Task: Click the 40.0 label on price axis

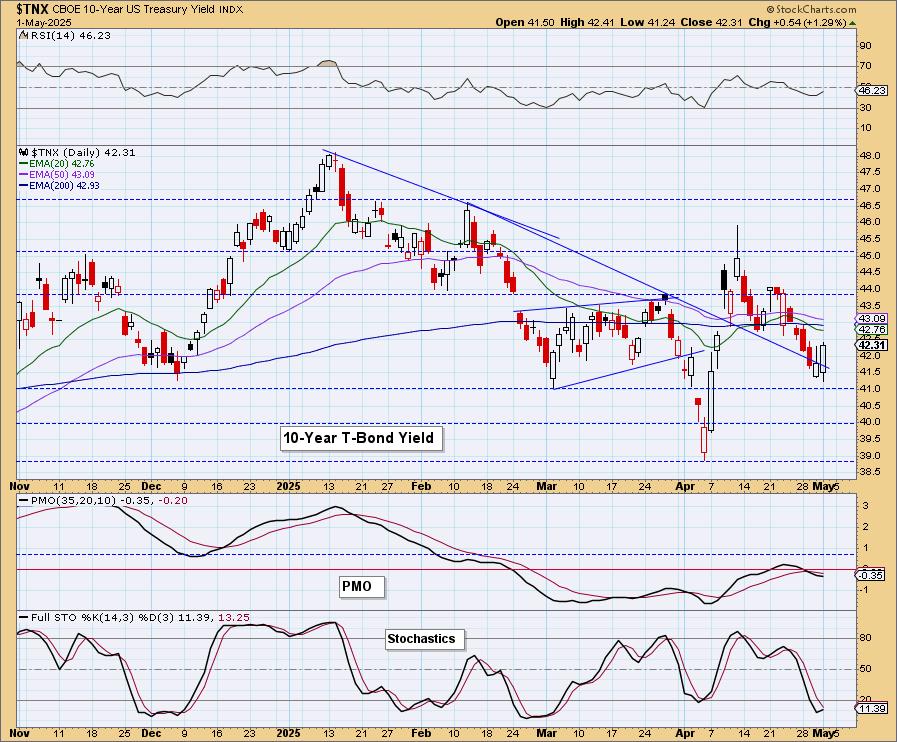Action: pyautogui.click(x=872, y=422)
